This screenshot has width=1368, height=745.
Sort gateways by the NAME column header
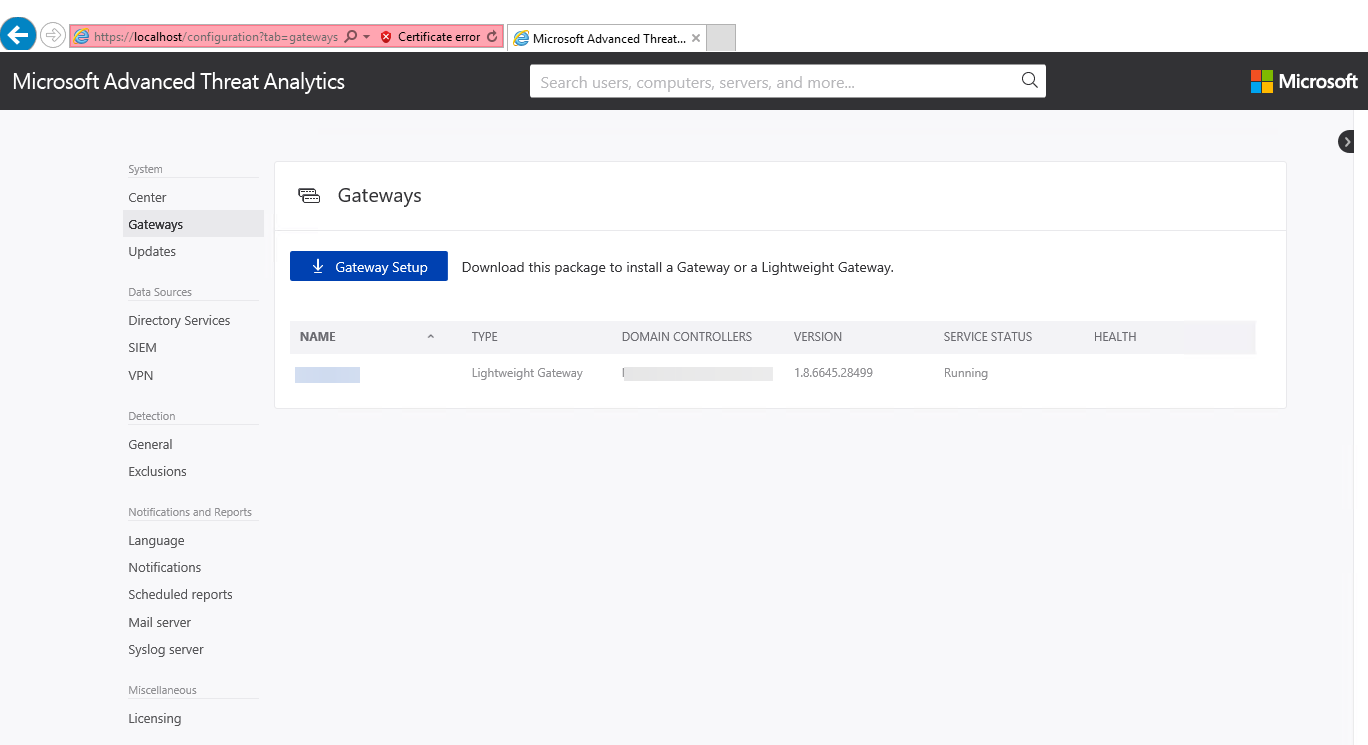(x=318, y=337)
